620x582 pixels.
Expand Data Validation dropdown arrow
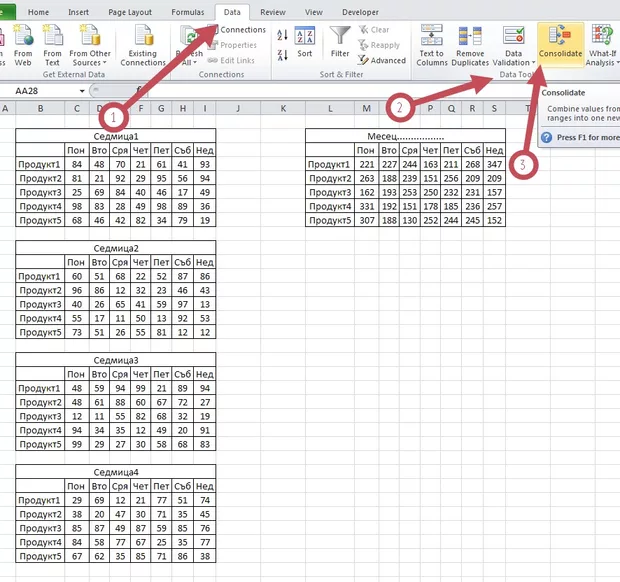click(x=533, y=63)
